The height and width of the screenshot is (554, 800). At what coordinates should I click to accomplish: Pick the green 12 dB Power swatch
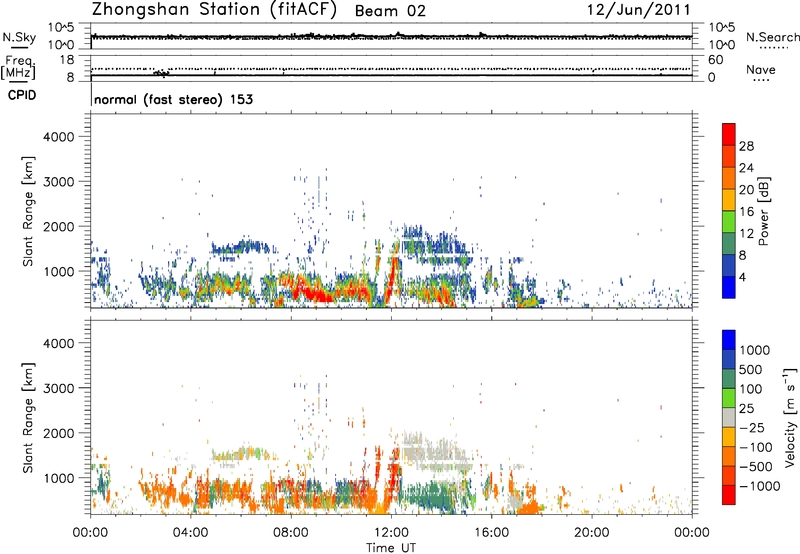click(x=729, y=222)
